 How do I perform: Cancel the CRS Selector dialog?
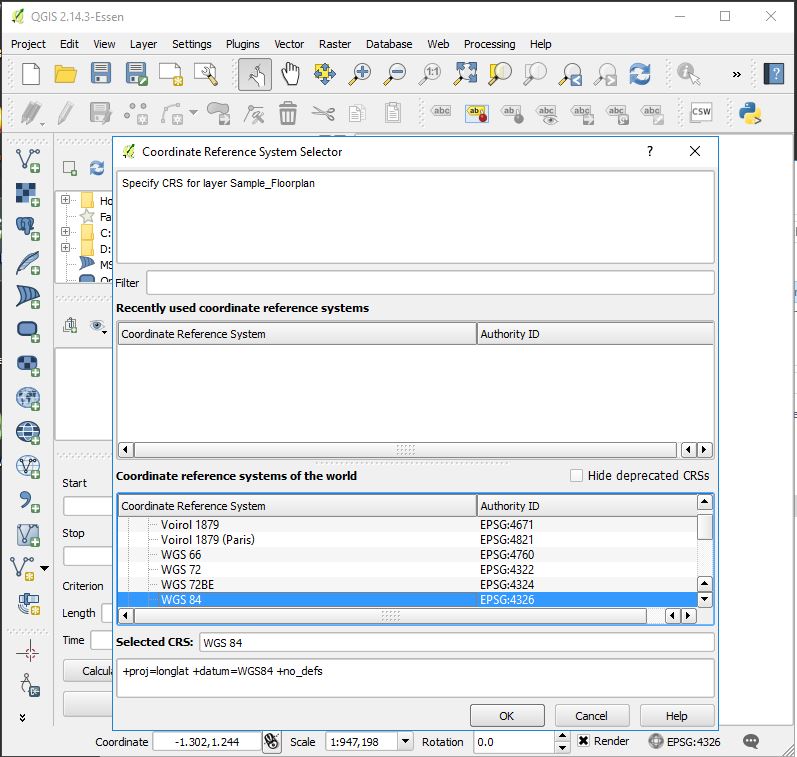[x=592, y=716]
